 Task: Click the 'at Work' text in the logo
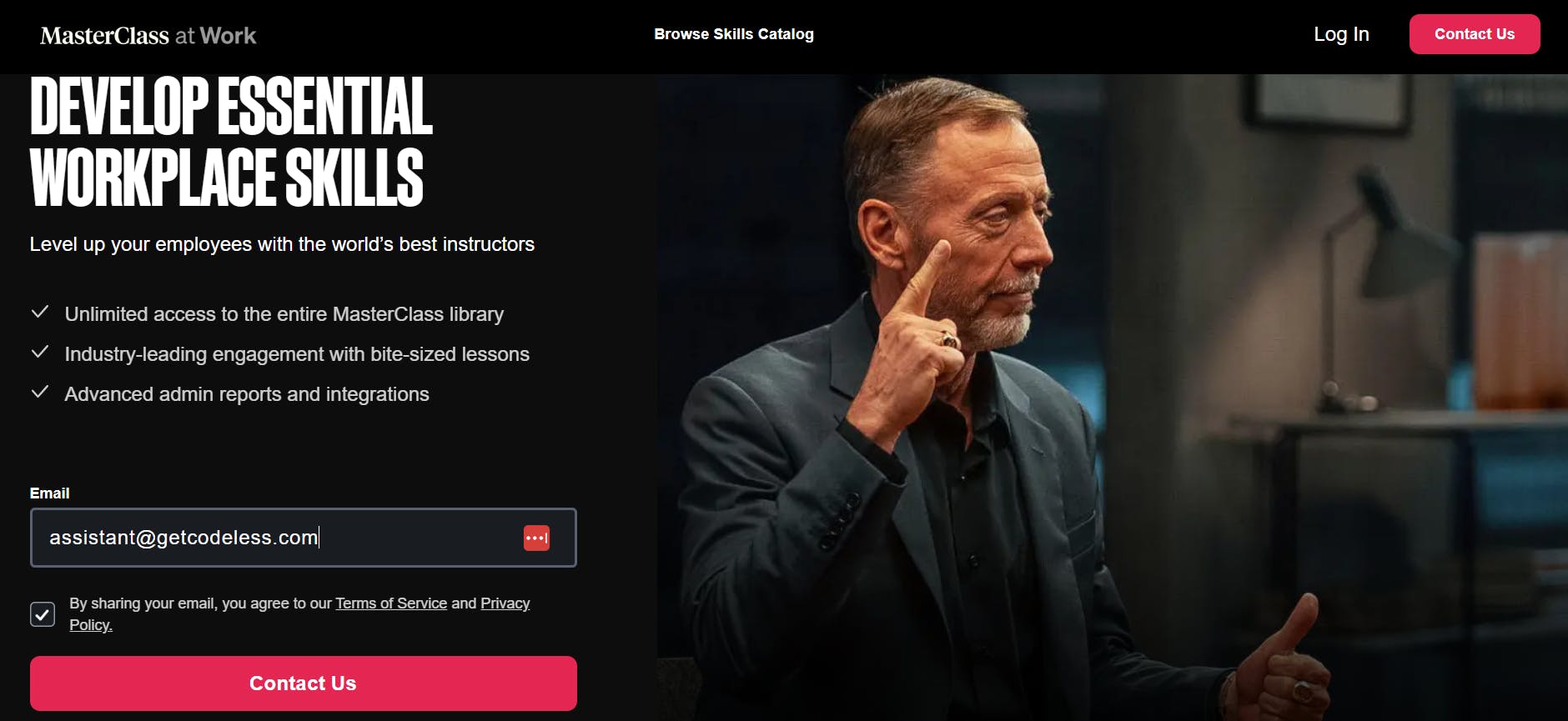(x=215, y=35)
